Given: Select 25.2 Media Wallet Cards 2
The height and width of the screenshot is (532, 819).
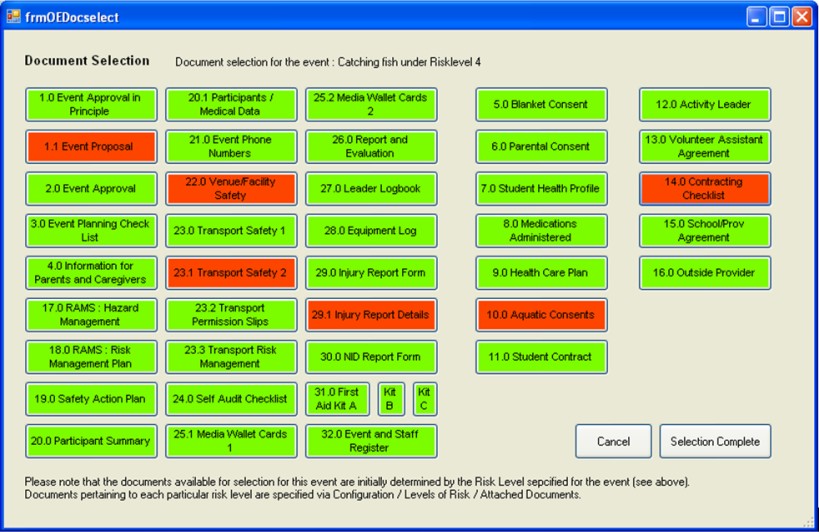Looking at the screenshot, I should pos(371,104).
